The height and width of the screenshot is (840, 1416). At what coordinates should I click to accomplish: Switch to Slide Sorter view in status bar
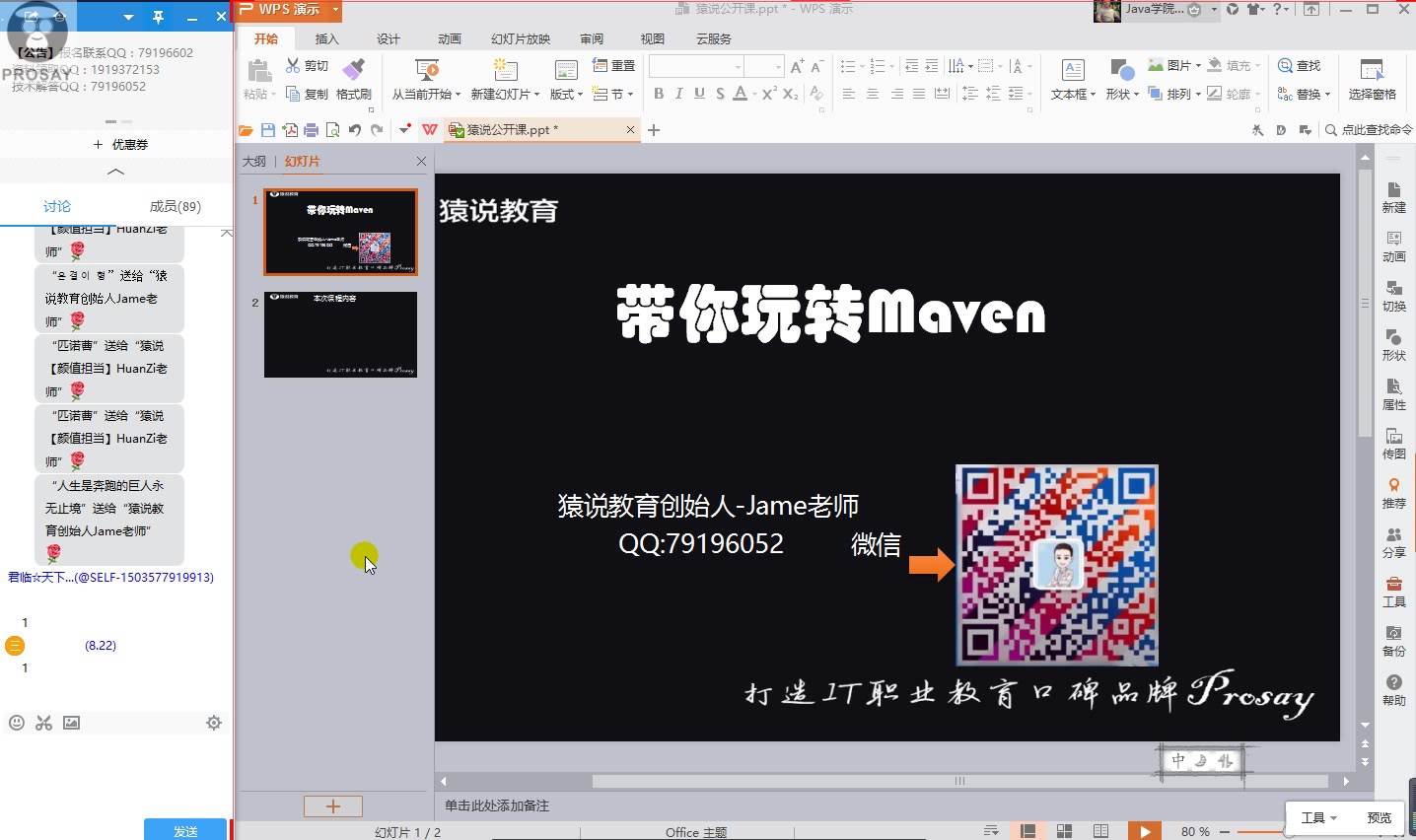(x=1064, y=831)
